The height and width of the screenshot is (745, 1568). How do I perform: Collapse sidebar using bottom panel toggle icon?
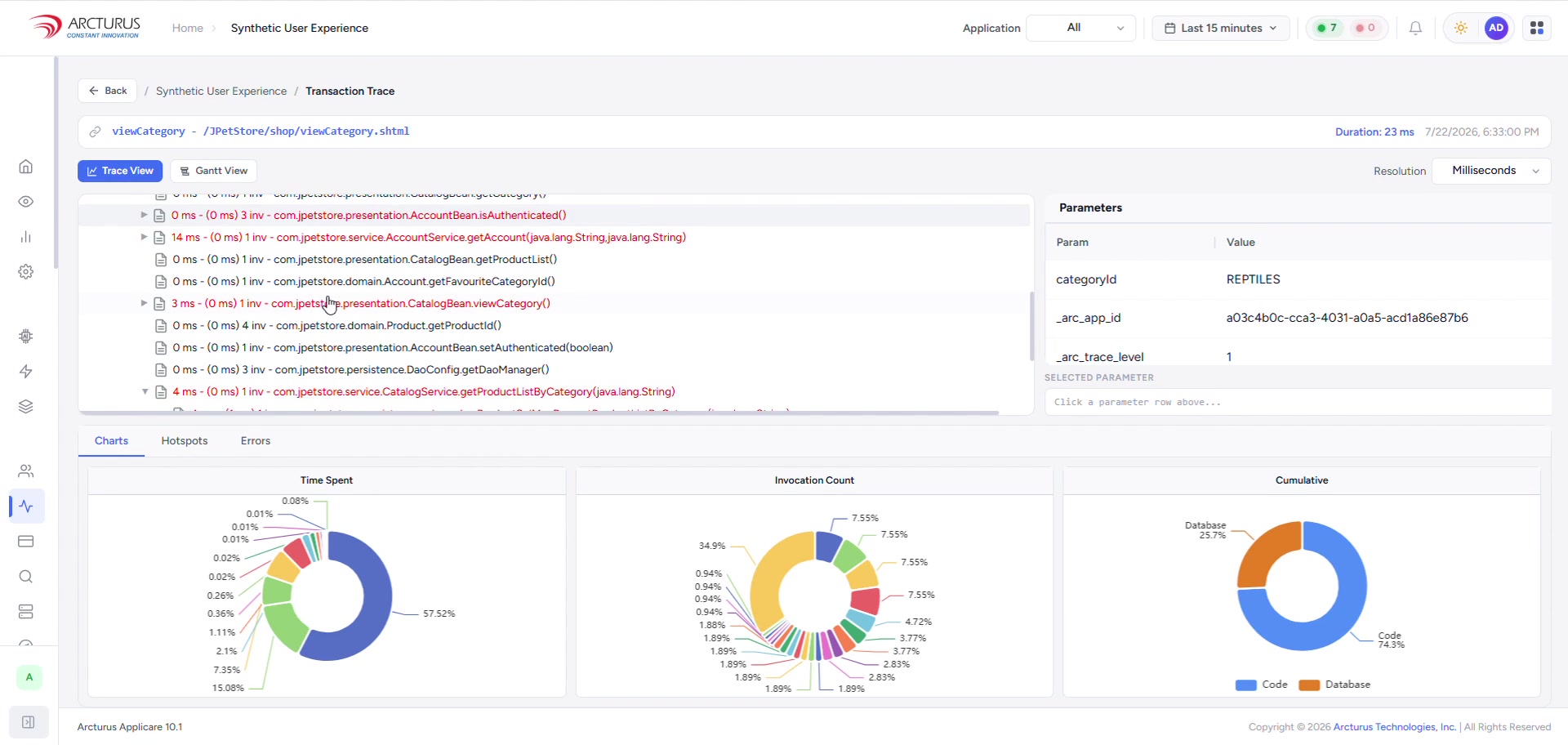(x=29, y=722)
